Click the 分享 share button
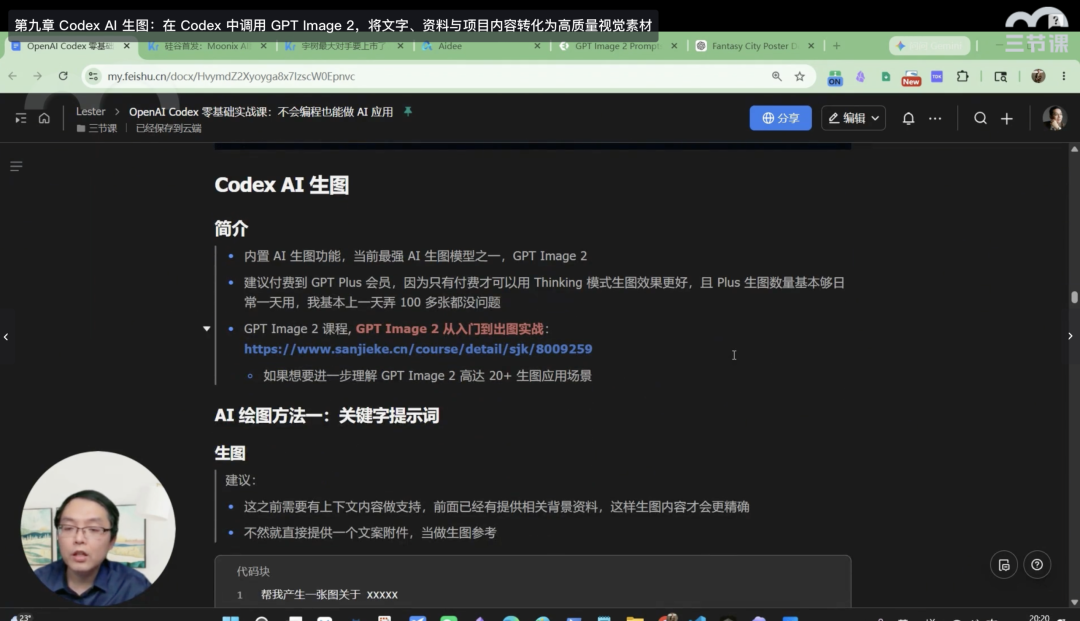 coord(780,118)
